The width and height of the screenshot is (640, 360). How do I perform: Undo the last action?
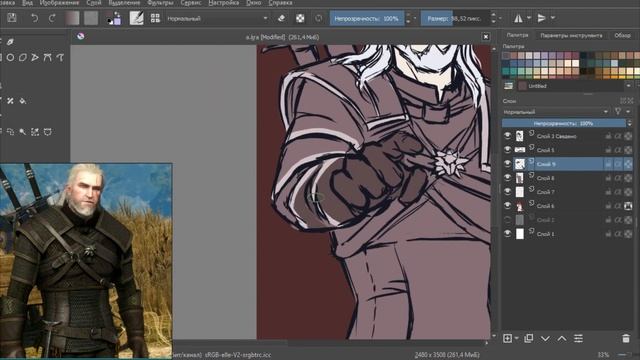pos(35,18)
